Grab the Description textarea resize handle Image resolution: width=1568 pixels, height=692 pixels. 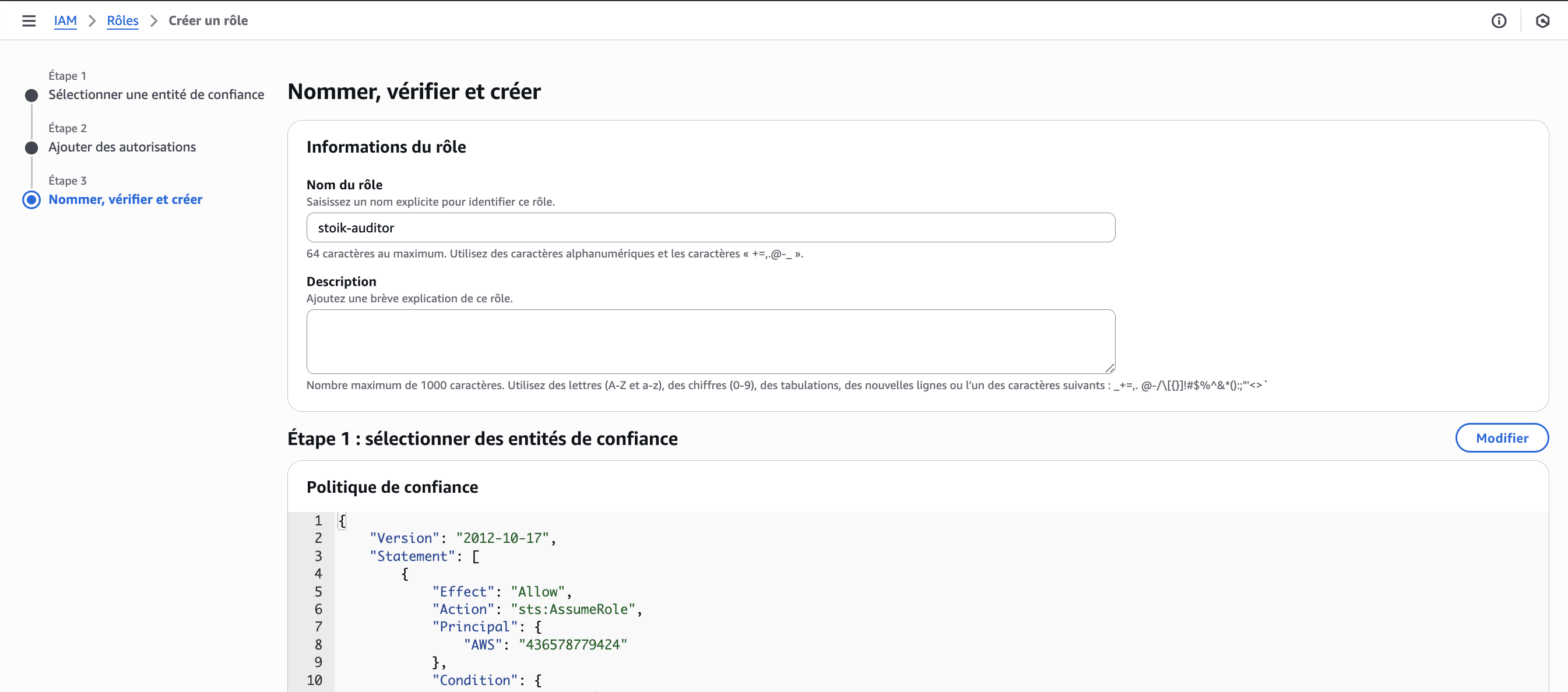[x=1110, y=368]
